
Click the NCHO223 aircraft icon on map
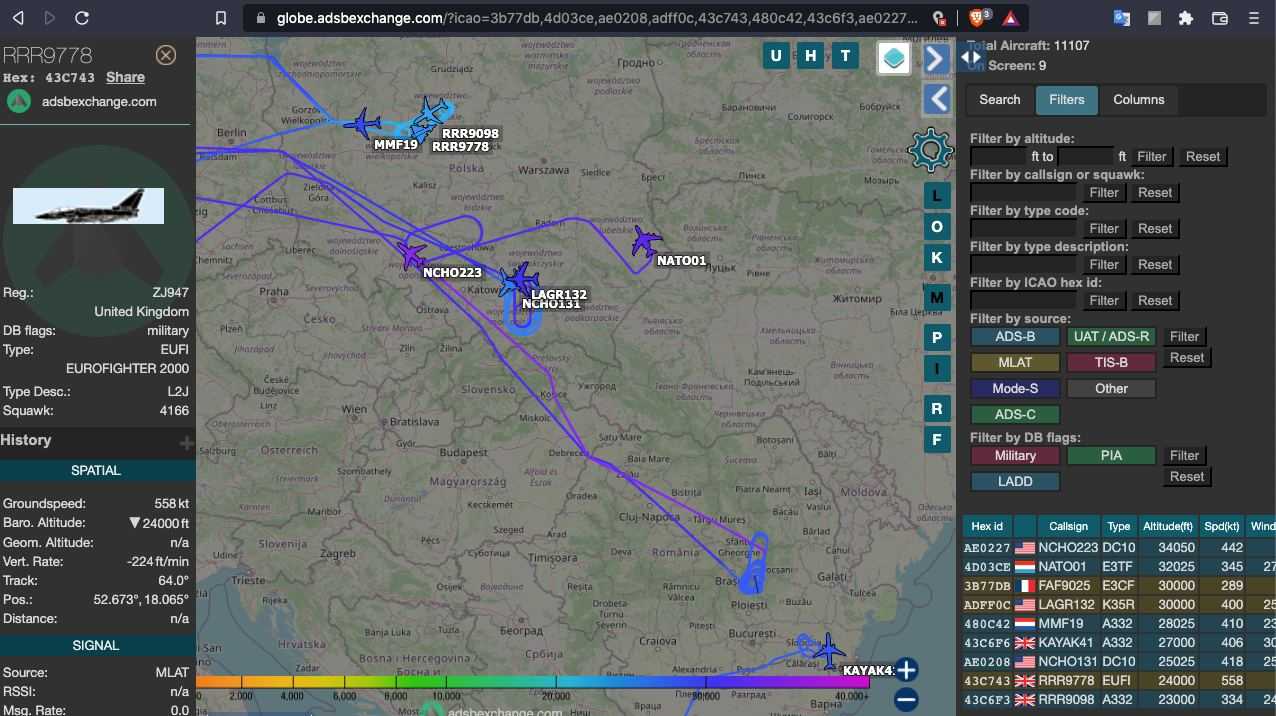[411, 254]
